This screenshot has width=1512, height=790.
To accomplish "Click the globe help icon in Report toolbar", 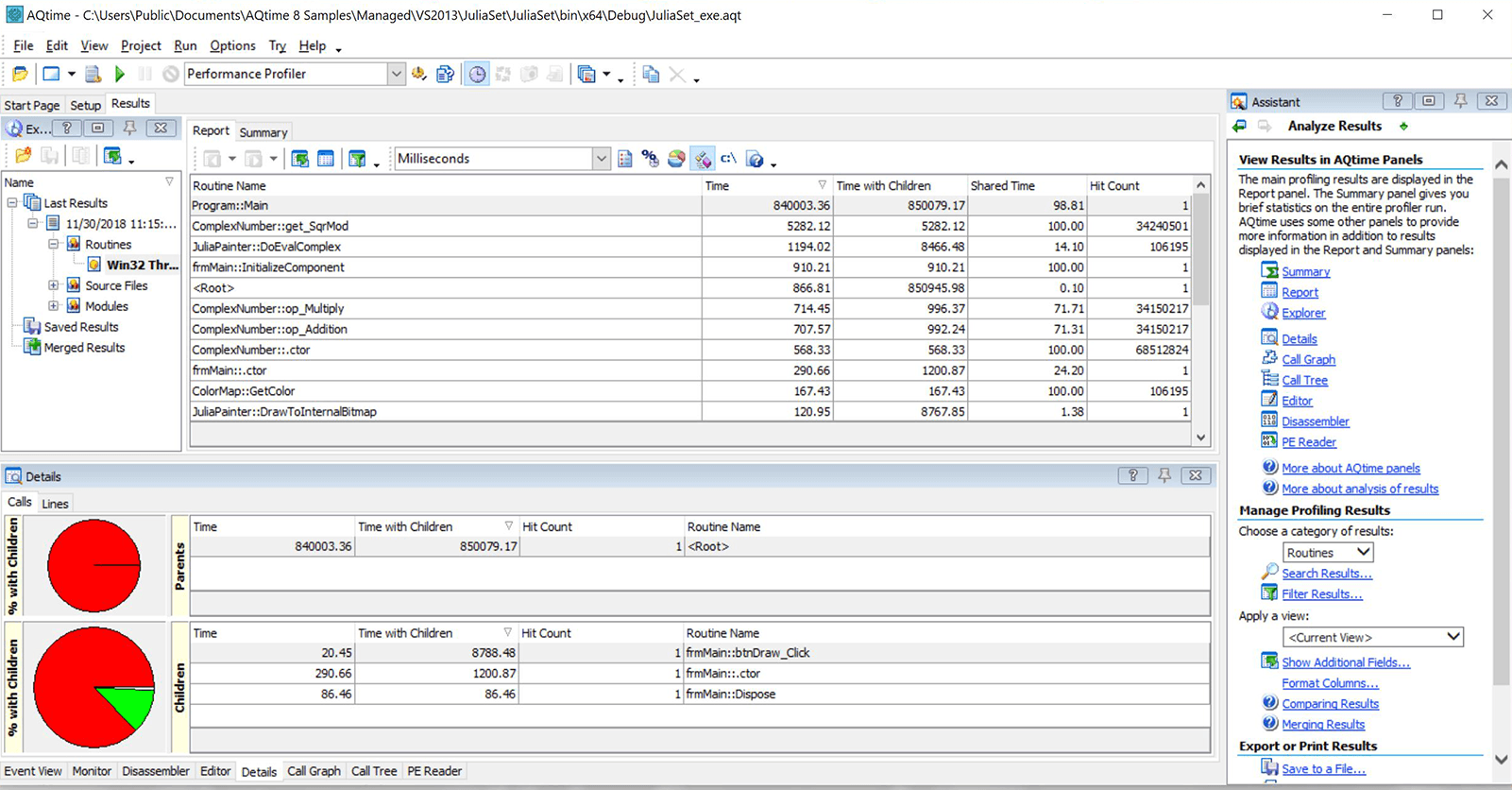I will (755, 159).
